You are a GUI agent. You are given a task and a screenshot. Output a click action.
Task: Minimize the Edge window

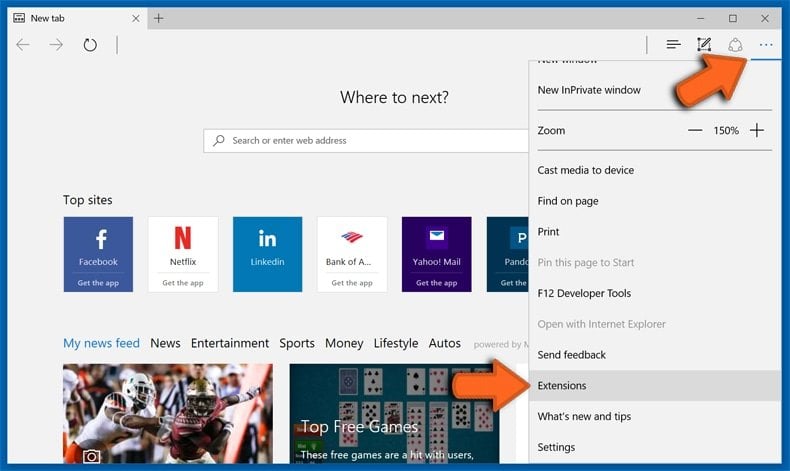(700, 18)
